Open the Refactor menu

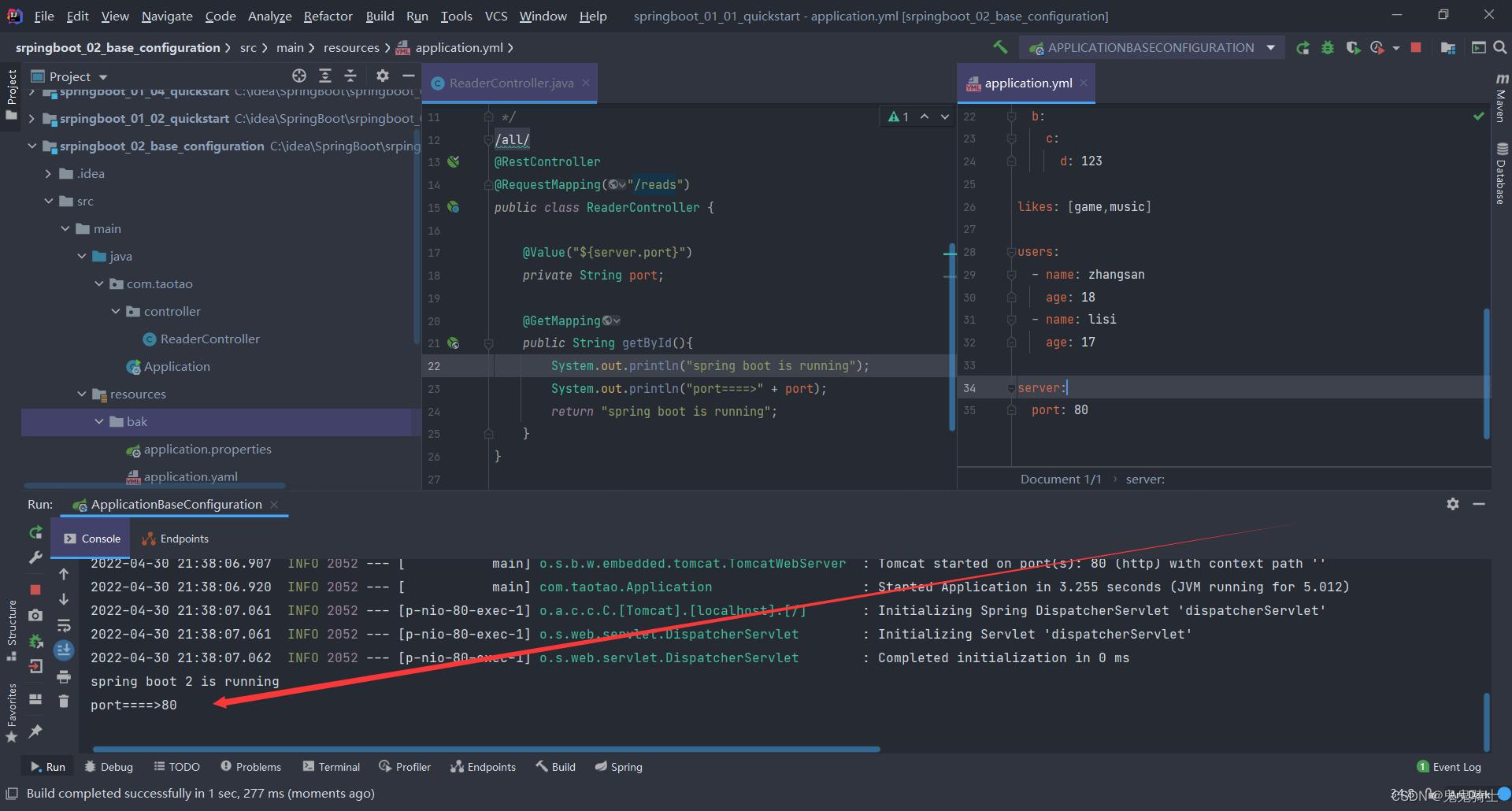328,16
